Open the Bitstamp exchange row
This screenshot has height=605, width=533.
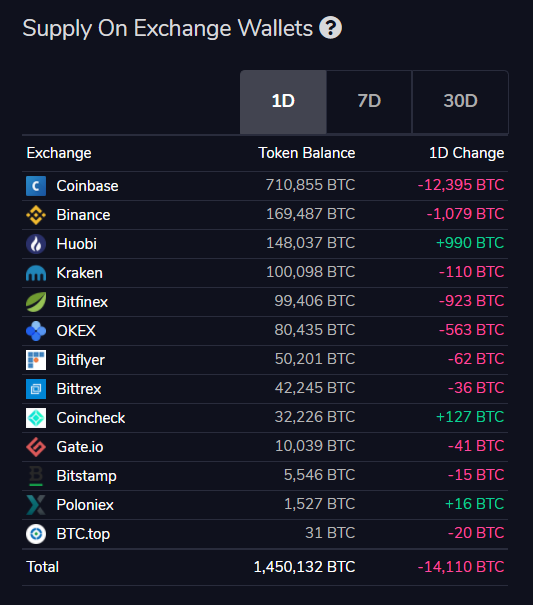(265, 476)
